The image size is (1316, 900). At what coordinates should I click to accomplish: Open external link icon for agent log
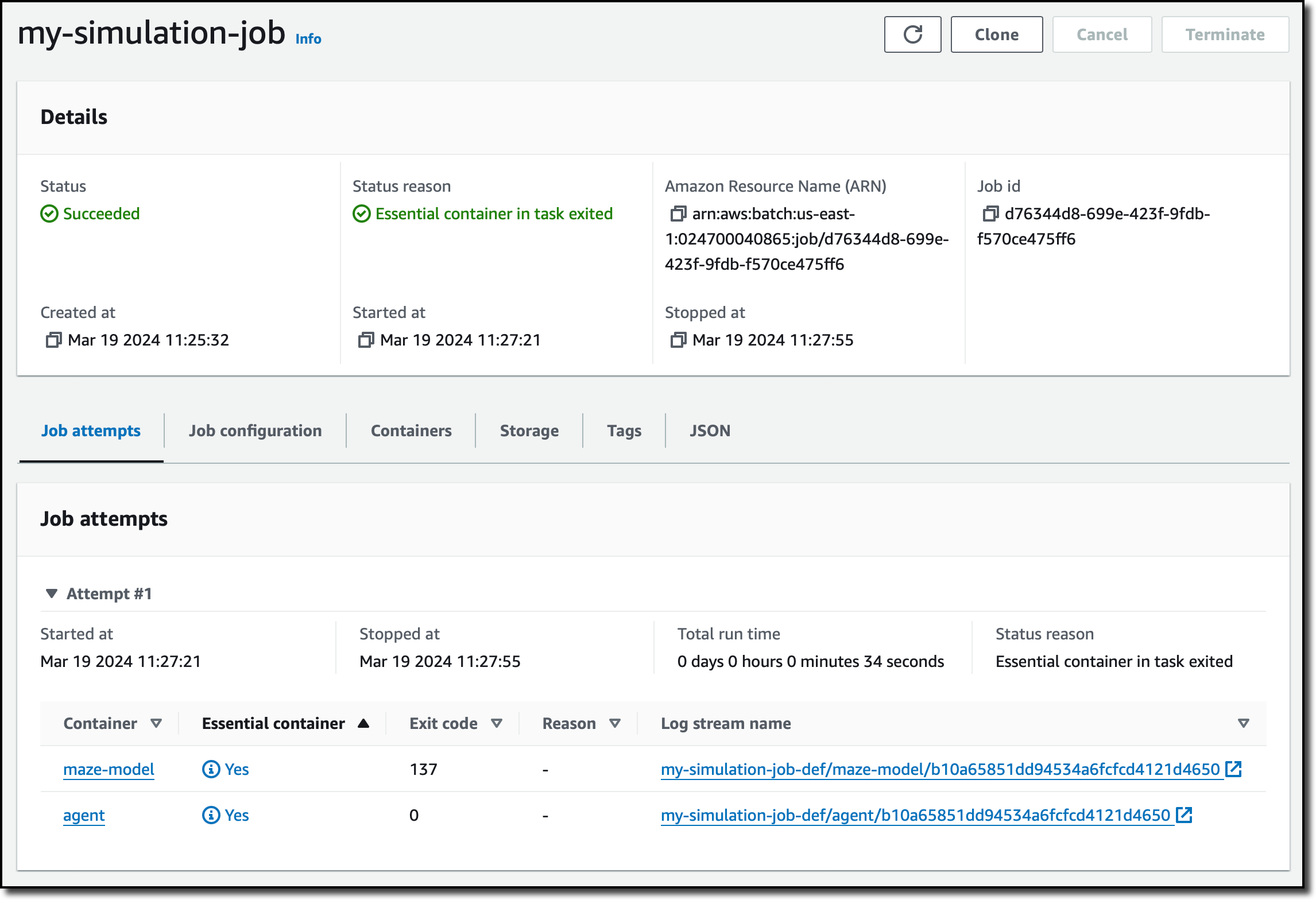[x=1184, y=814]
